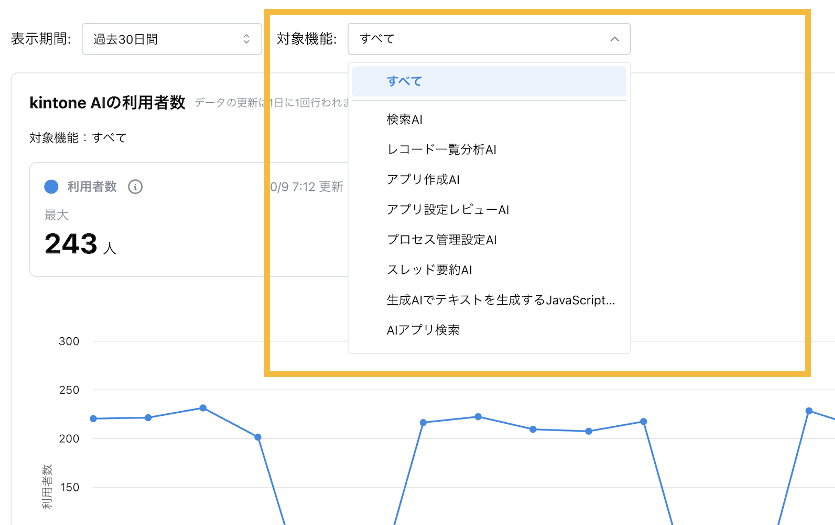
Task: Choose アプリ作成AI option
Action: 489,179
